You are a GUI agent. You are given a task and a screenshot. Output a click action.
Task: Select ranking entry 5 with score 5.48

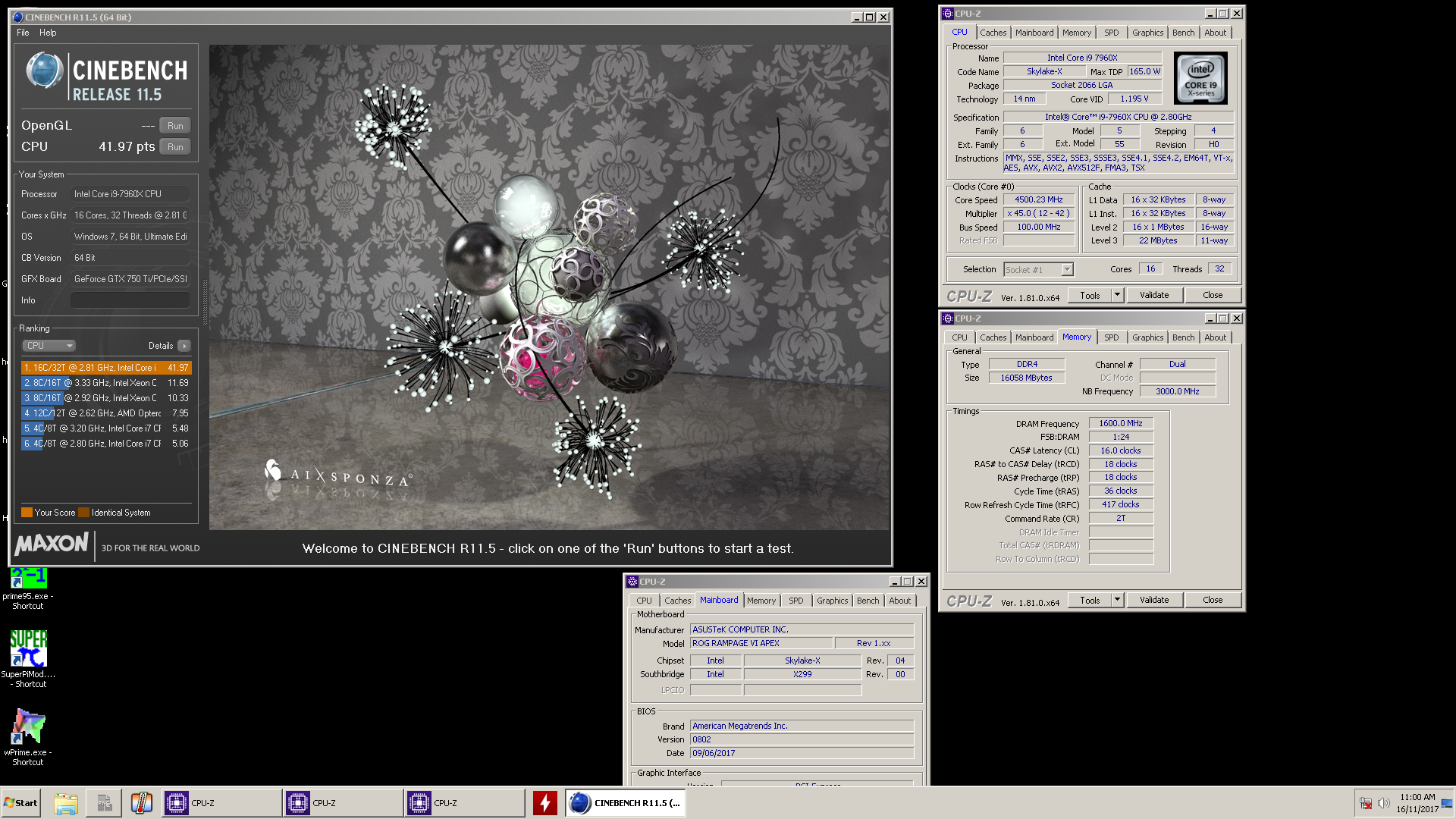point(106,428)
